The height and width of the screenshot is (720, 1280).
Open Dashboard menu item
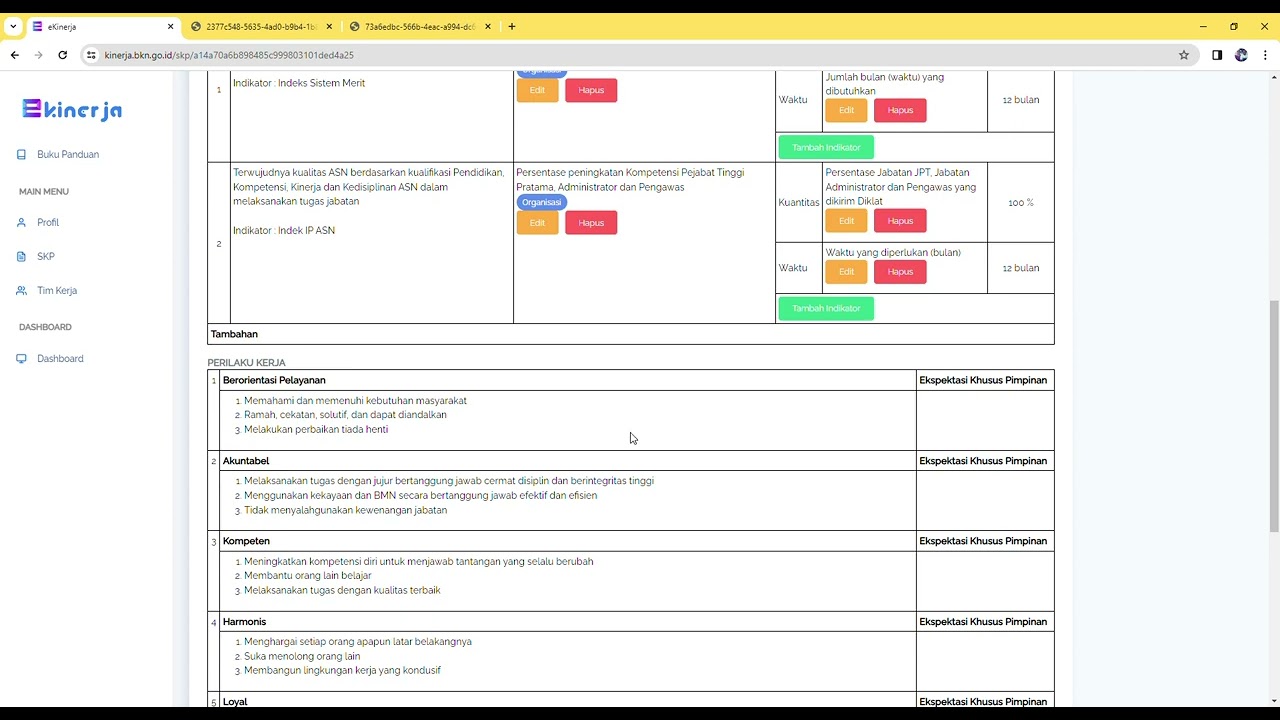[x=60, y=358]
